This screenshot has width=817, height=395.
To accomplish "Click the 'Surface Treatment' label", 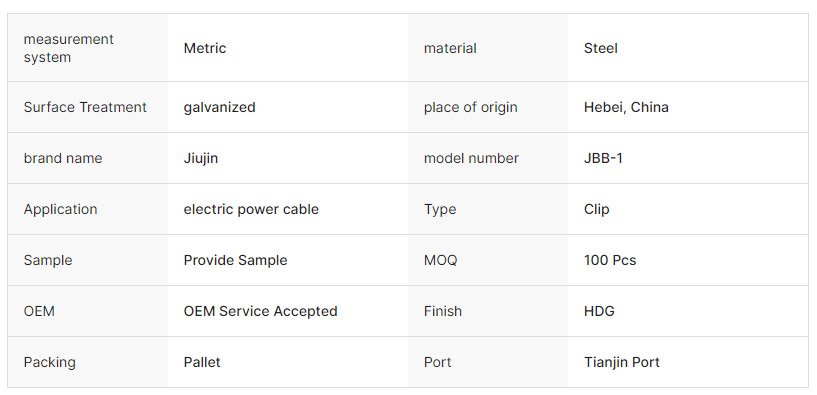I will click(85, 107).
